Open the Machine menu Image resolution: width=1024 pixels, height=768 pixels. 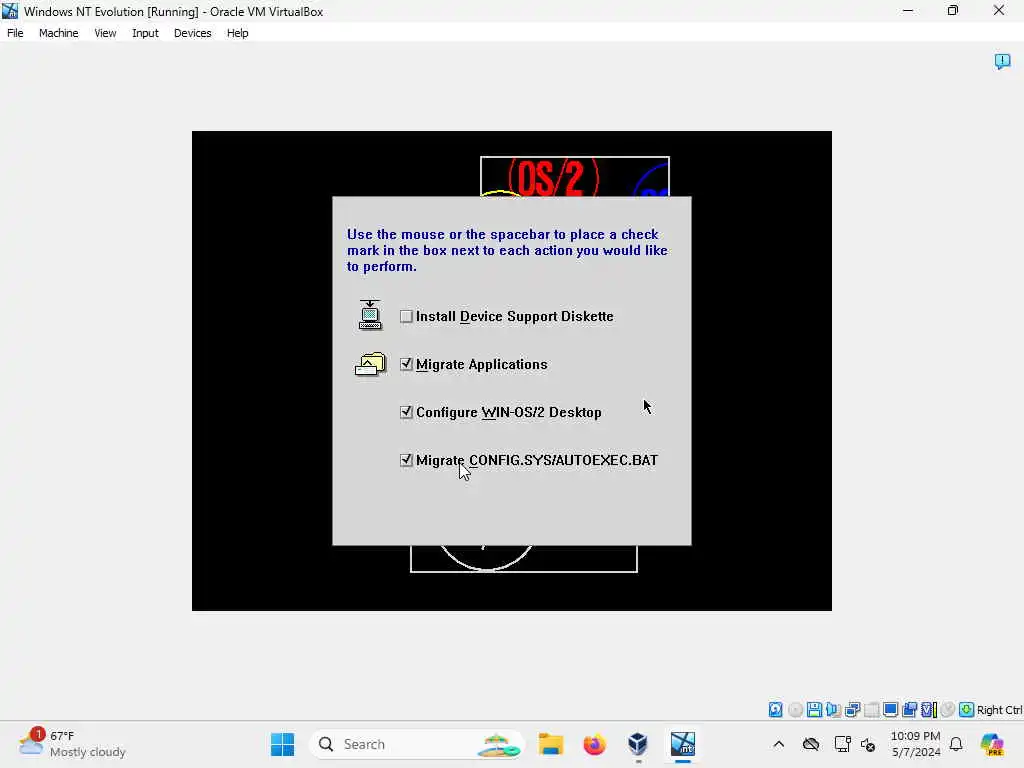[x=58, y=33]
